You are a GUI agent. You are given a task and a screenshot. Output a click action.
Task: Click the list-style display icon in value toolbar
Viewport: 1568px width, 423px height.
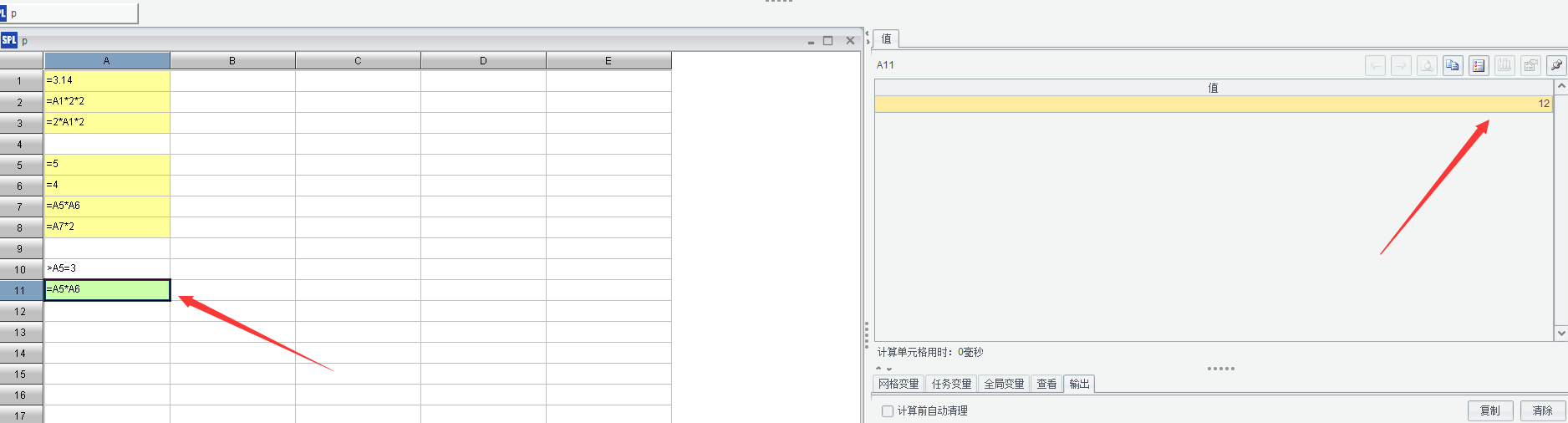coord(1479,65)
